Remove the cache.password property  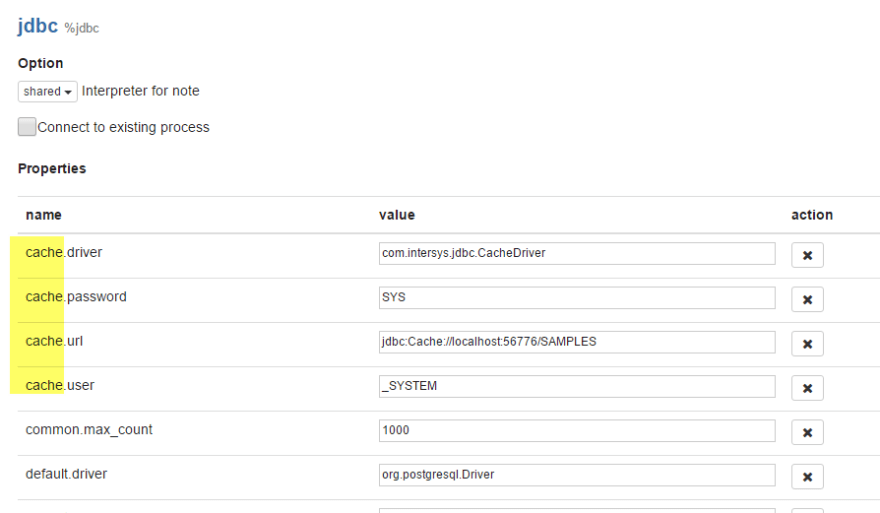coord(807,299)
